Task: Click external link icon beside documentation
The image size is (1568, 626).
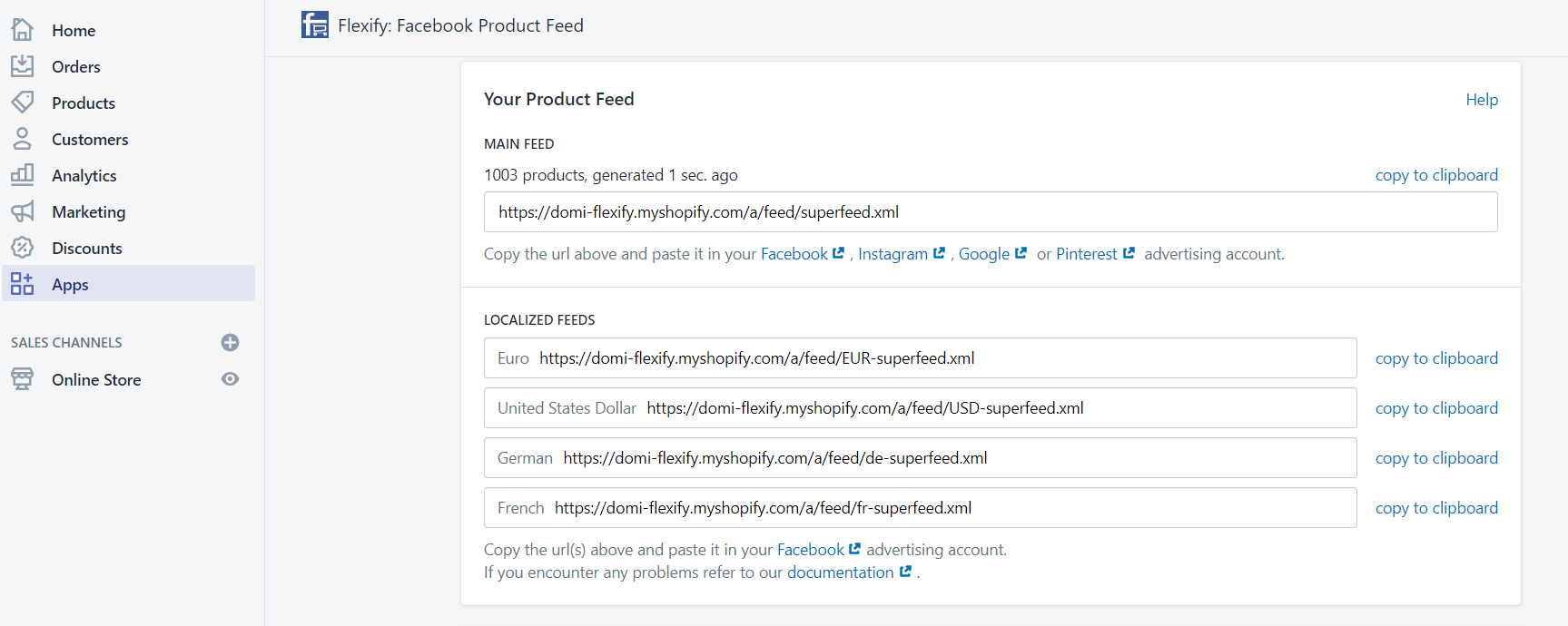Action: click(x=905, y=572)
